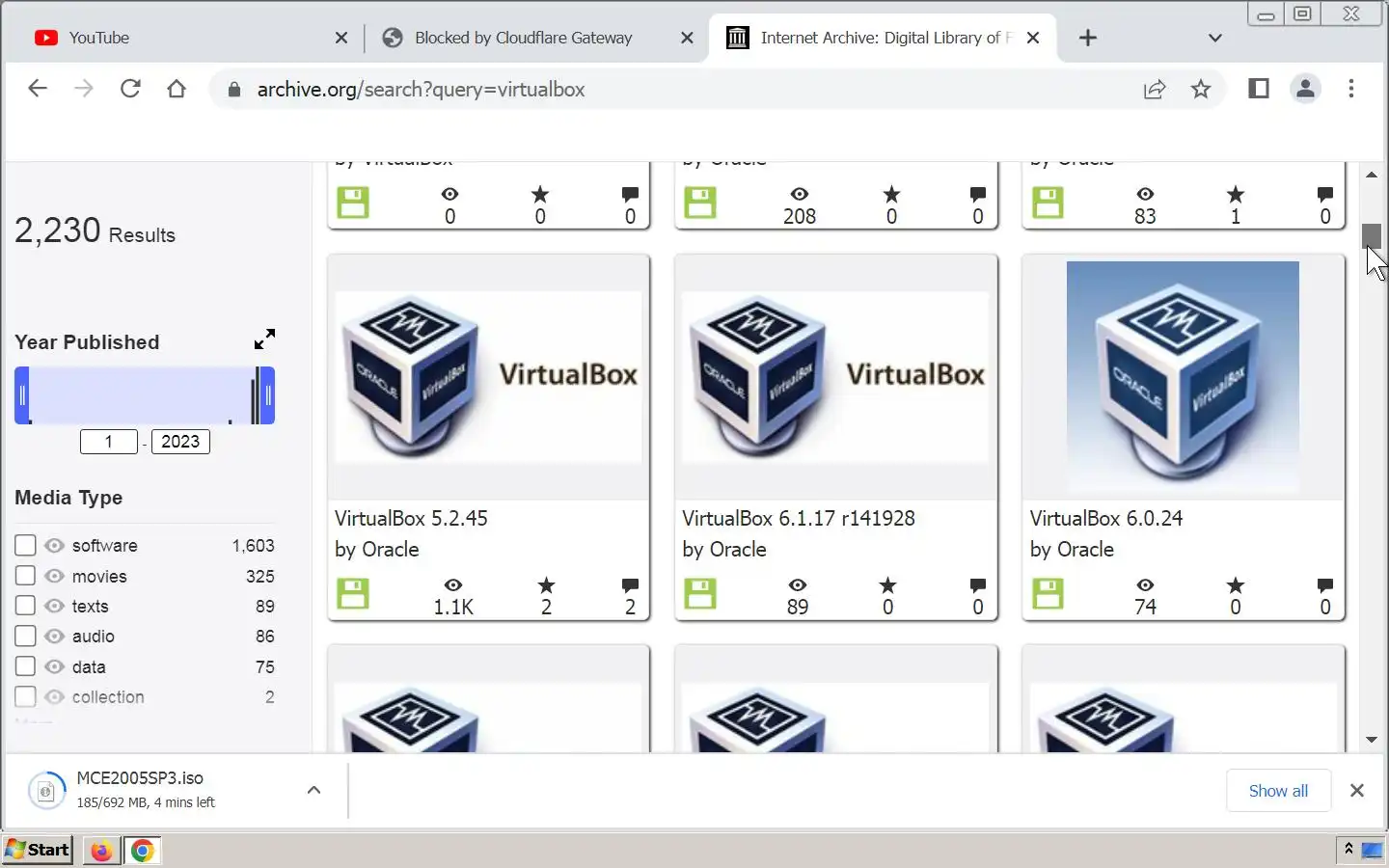
Task: Click the end year 2023 input field
Action: 180,442
